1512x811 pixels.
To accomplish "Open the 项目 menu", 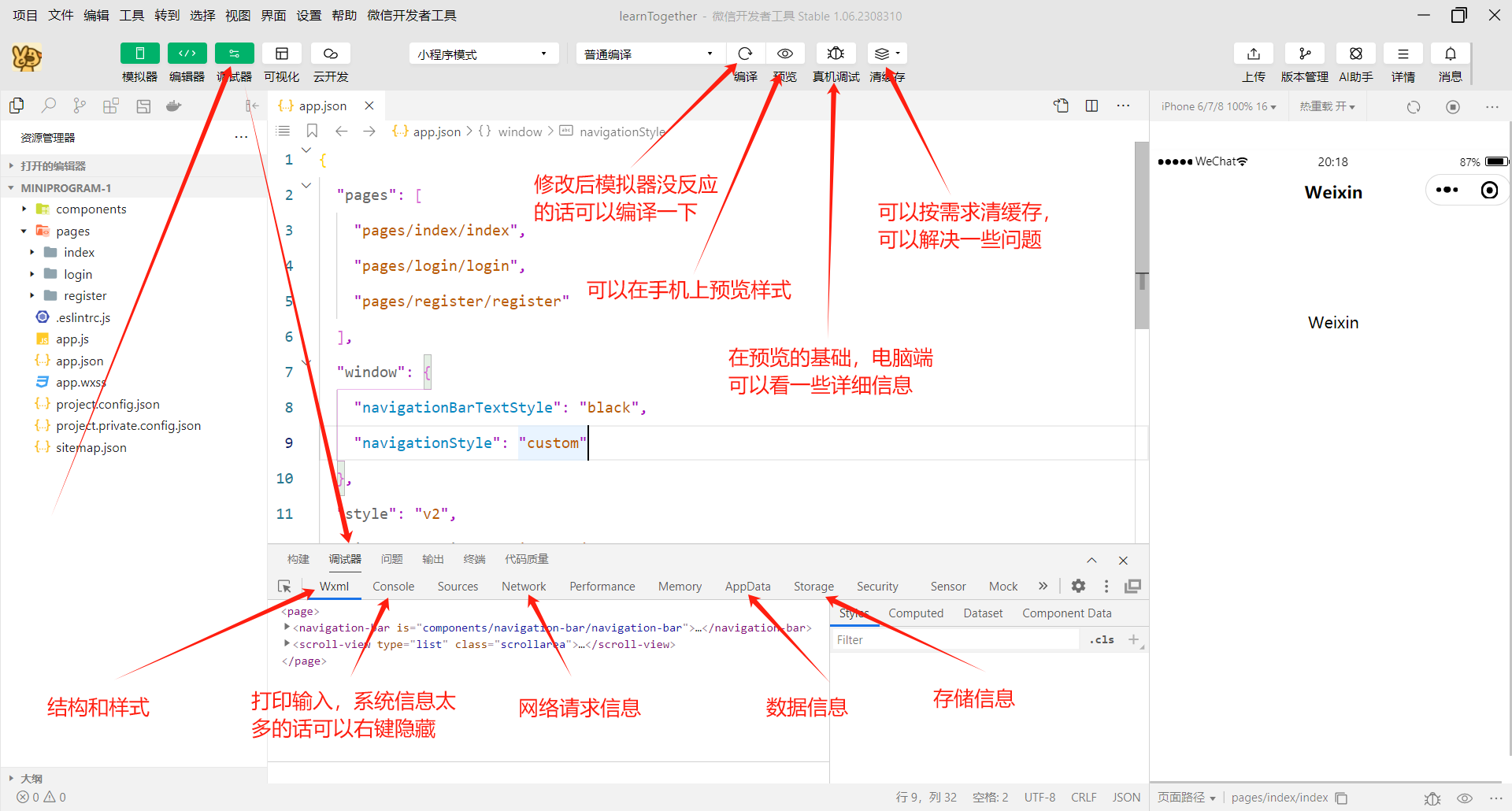I will (25, 16).
